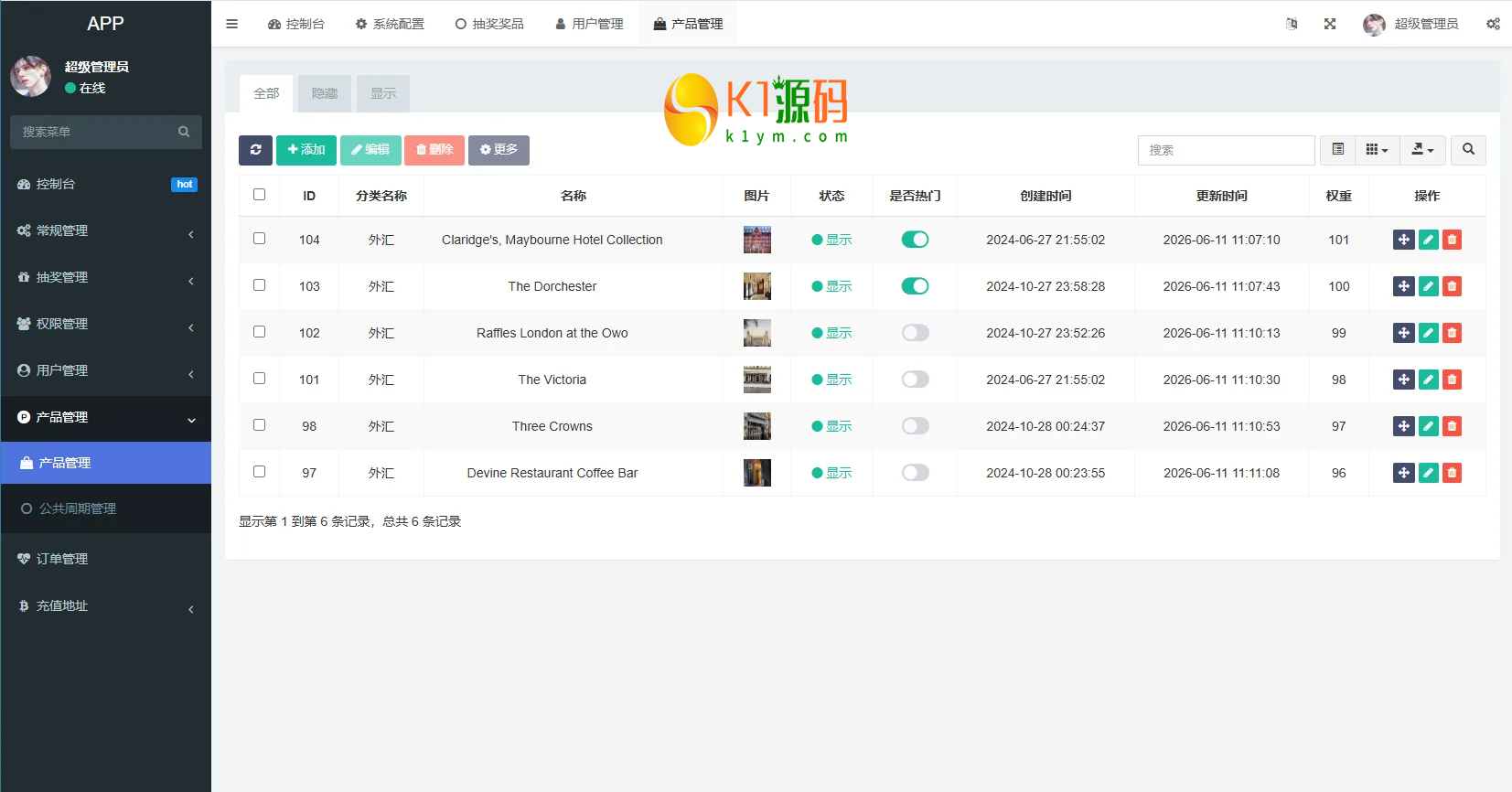Disable hot toggle for Claridge's row

coord(916,240)
